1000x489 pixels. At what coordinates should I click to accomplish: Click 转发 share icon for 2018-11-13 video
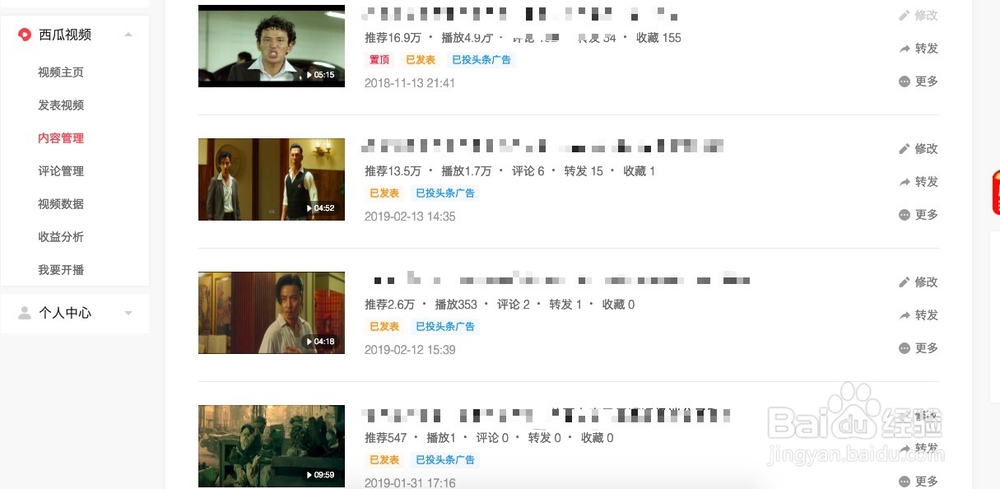tap(904, 48)
